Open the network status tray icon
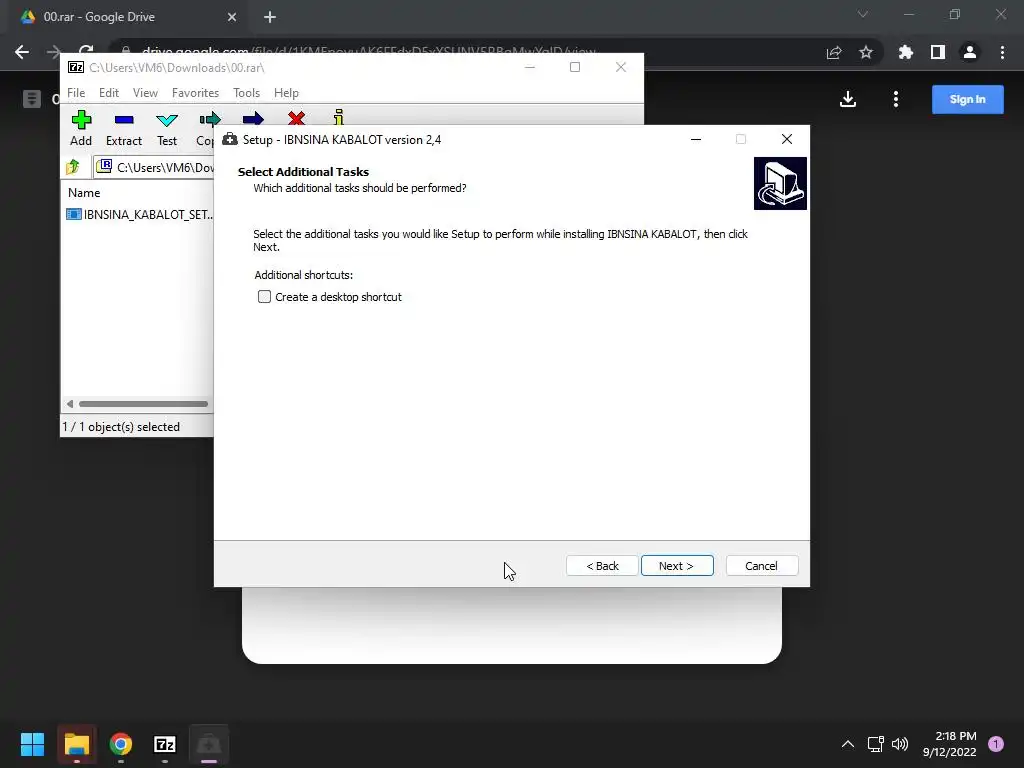 click(875, 744)
